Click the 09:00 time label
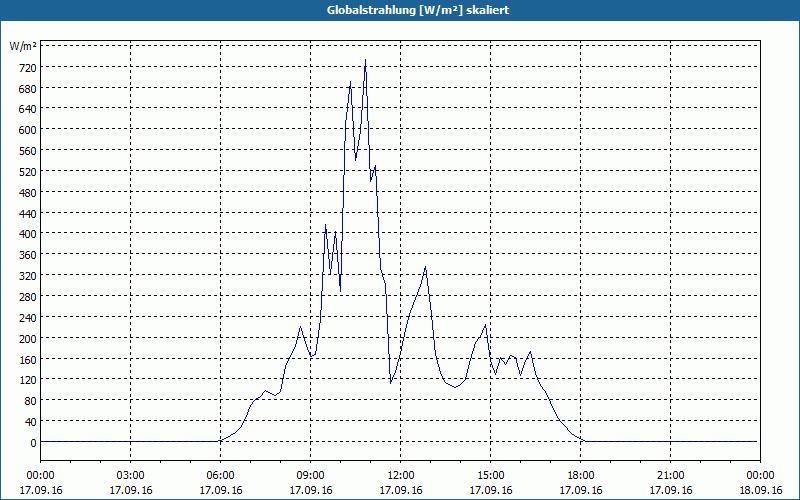 click(311, 476)
